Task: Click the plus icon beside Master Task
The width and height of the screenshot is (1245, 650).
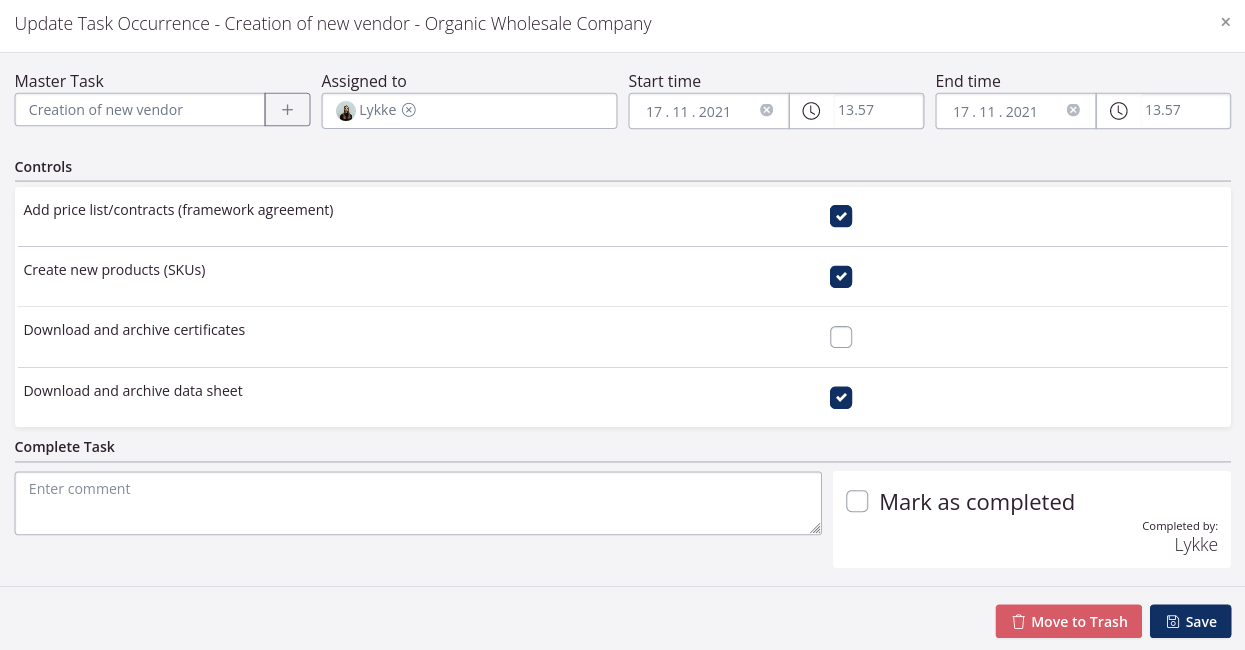Action: (287, 110)
